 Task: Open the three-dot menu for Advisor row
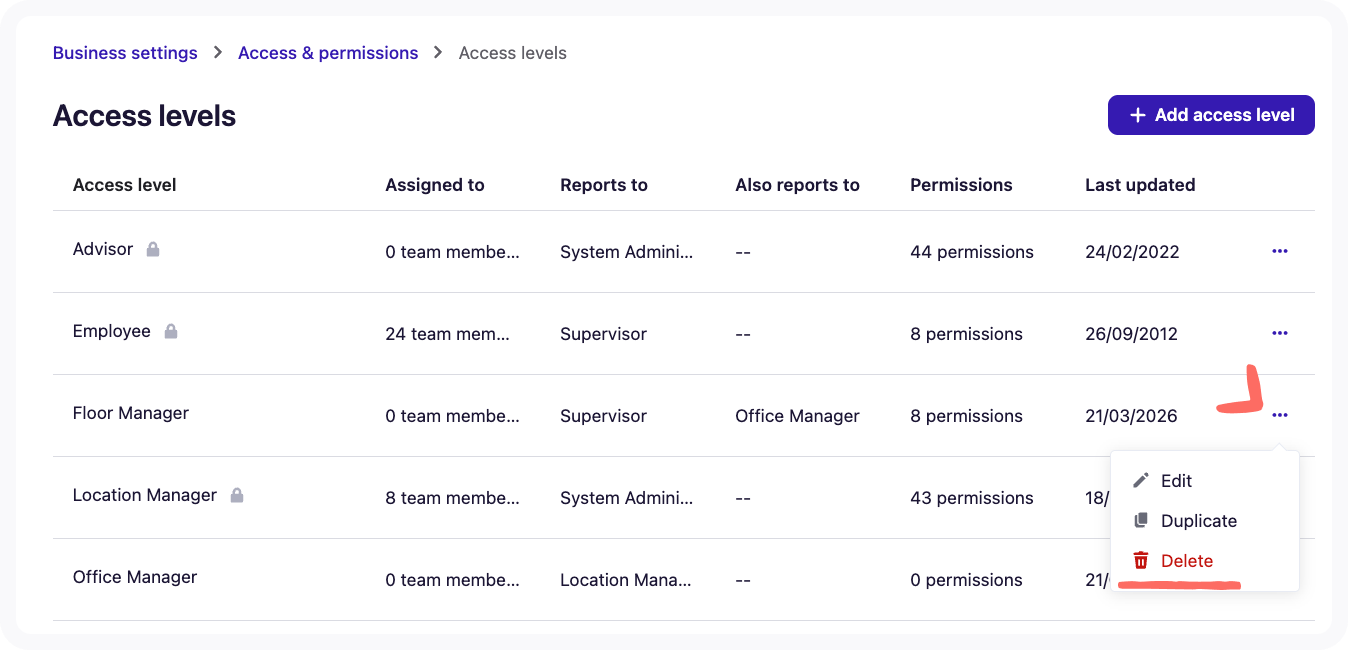1279,251
